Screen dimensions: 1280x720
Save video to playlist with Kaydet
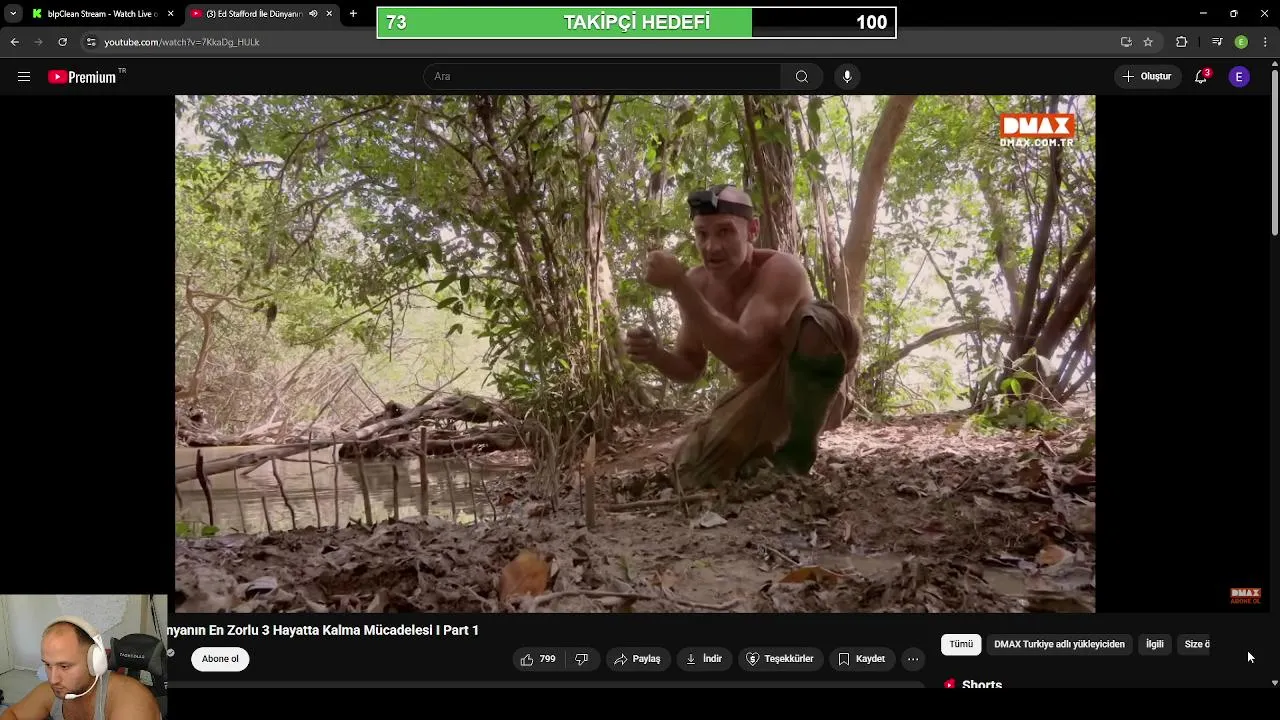pyautogui.click(x=861, y=659)
